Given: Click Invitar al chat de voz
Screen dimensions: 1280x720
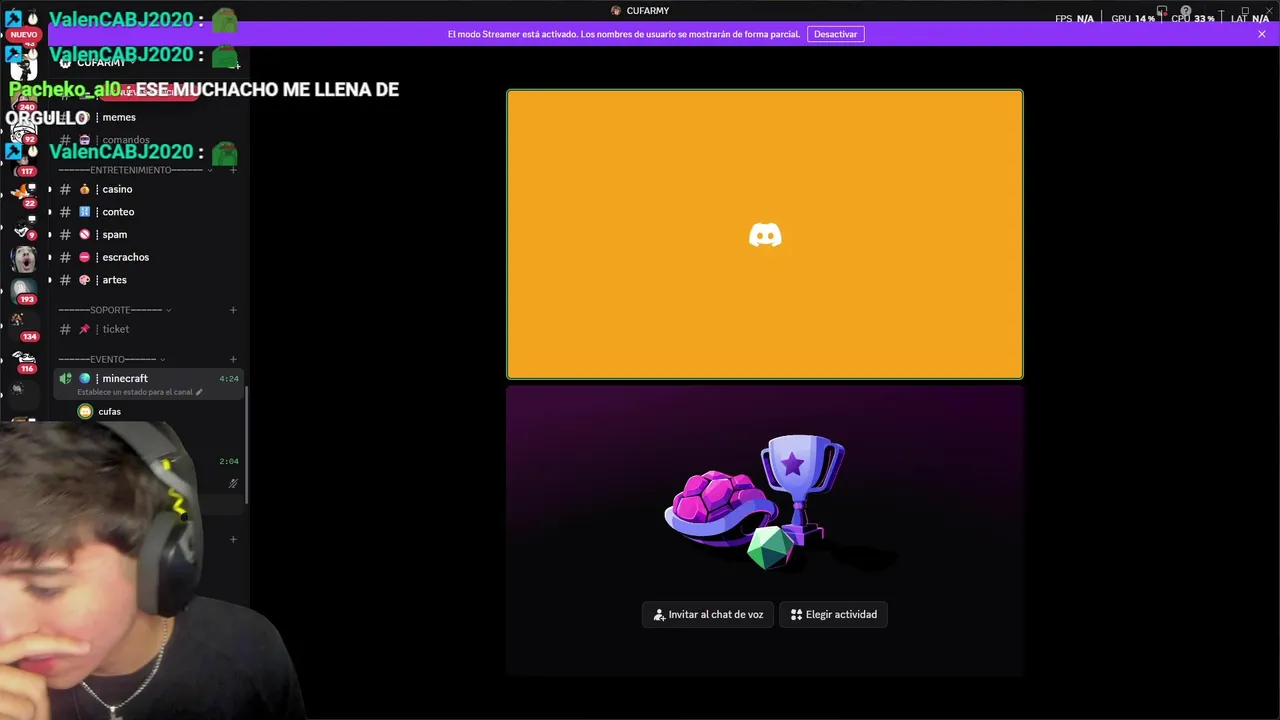Looking at the screenshot, I should click(x=708, y=615).
